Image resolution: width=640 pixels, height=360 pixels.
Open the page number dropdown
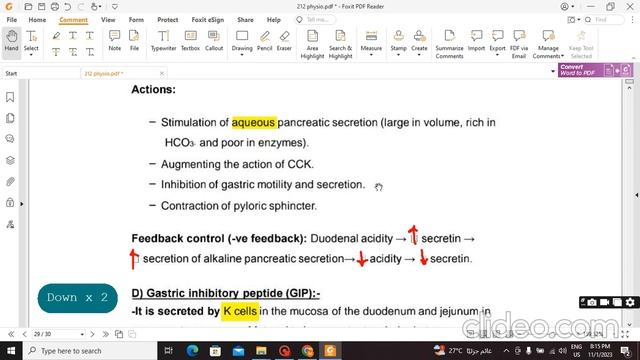pyautogui.click(x=82, y=334)
